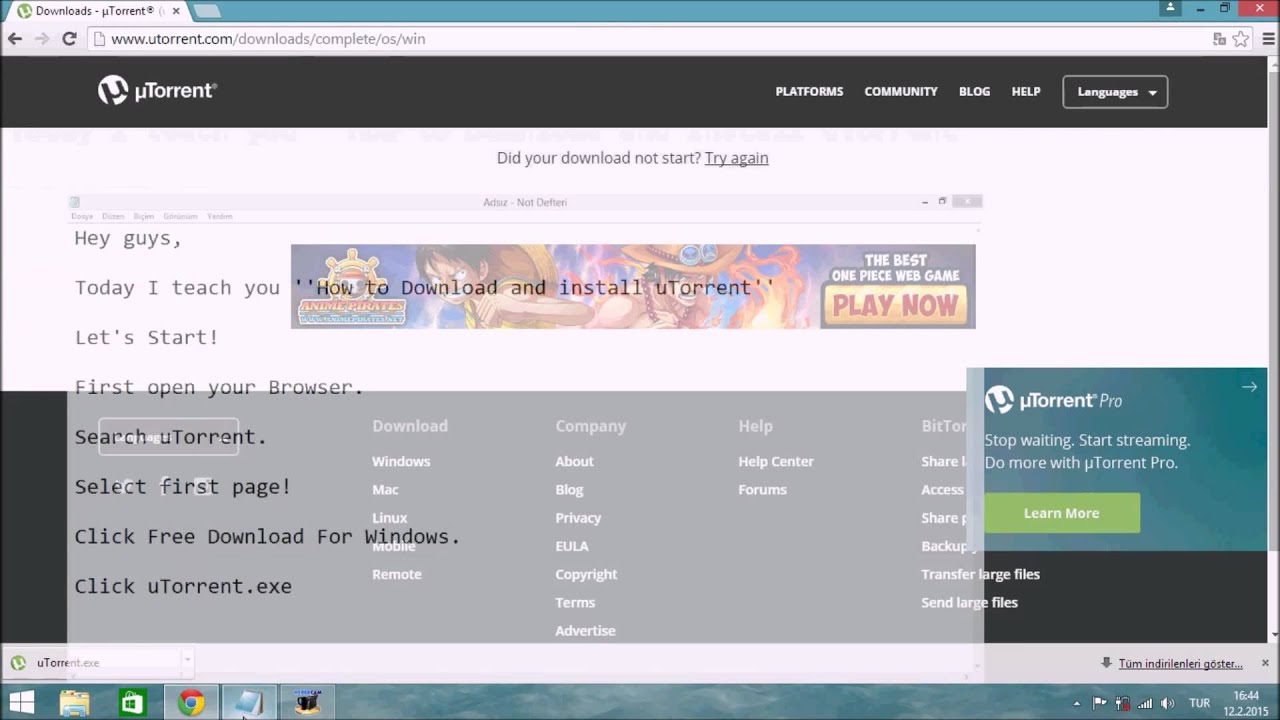Viewport: 1280px width, 720px height.
Task: Open Windows Start menu
Action: (22, 703)
